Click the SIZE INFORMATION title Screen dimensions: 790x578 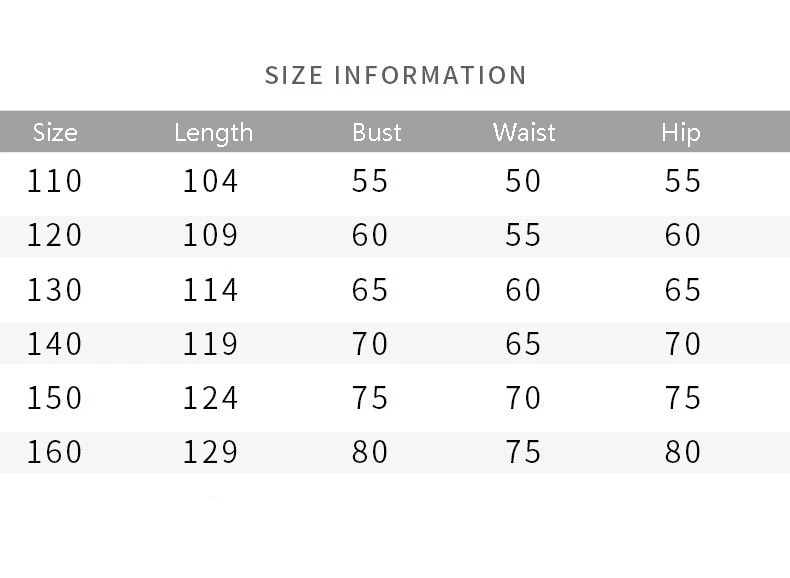coord(396,76)
